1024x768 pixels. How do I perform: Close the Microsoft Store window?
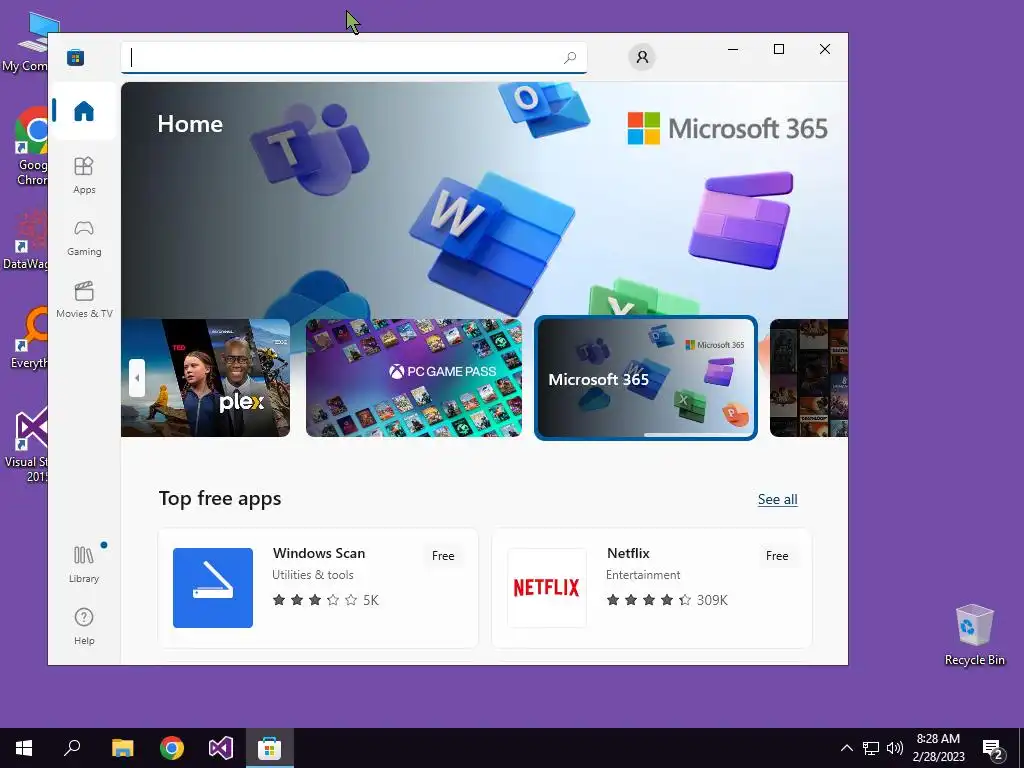click(x=825, y=49)
